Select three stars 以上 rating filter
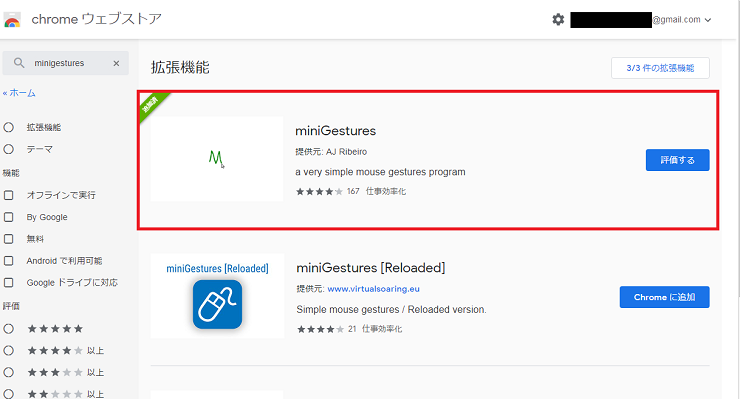The image size is (740, 399). (x=8, y=372)
